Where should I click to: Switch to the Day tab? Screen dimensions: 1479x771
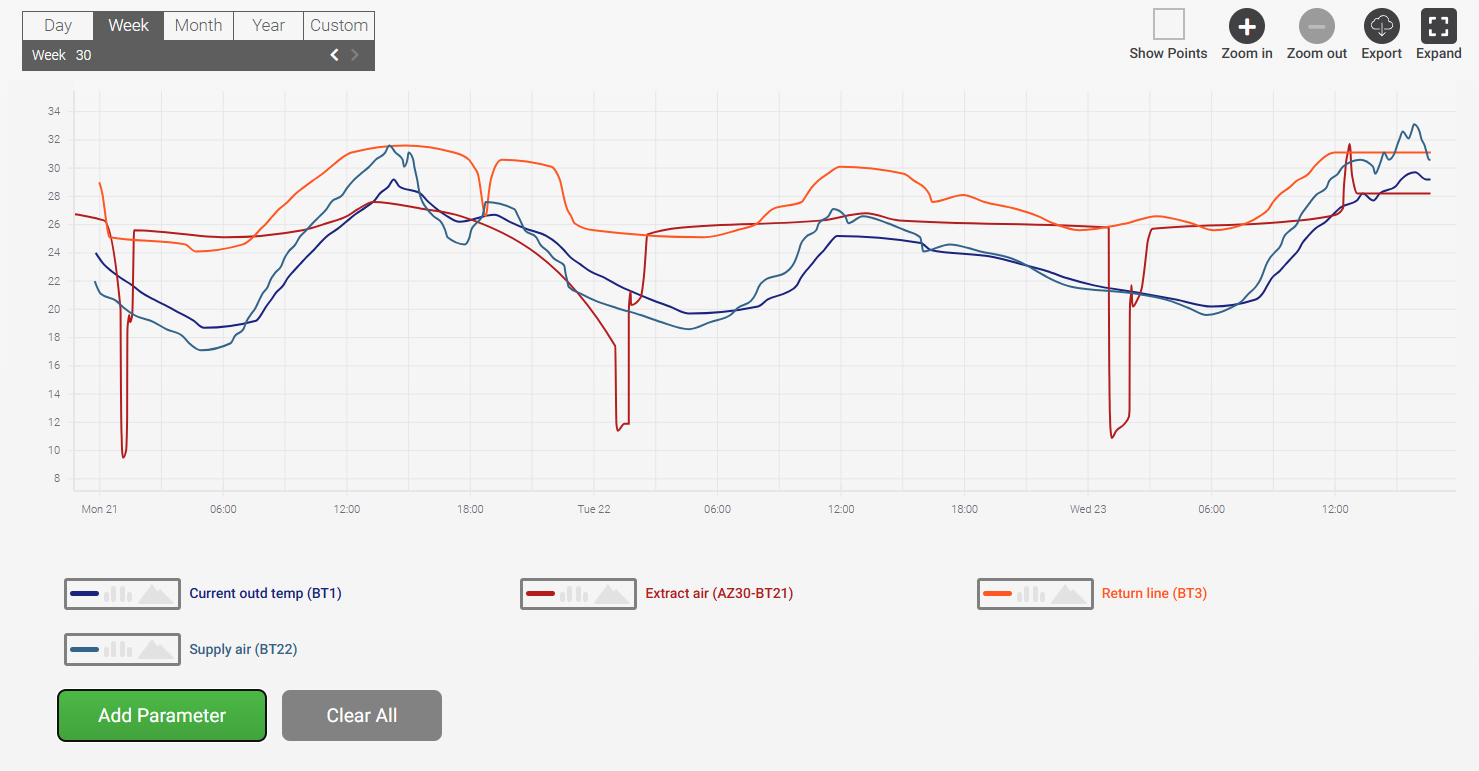click(x=58, y=26)
